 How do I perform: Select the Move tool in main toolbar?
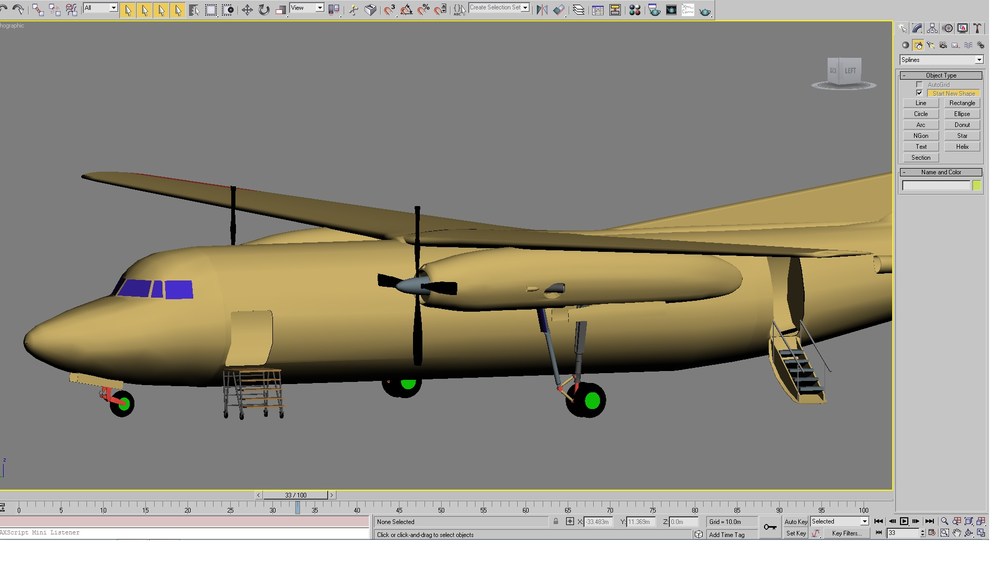[x=247, y=10]
